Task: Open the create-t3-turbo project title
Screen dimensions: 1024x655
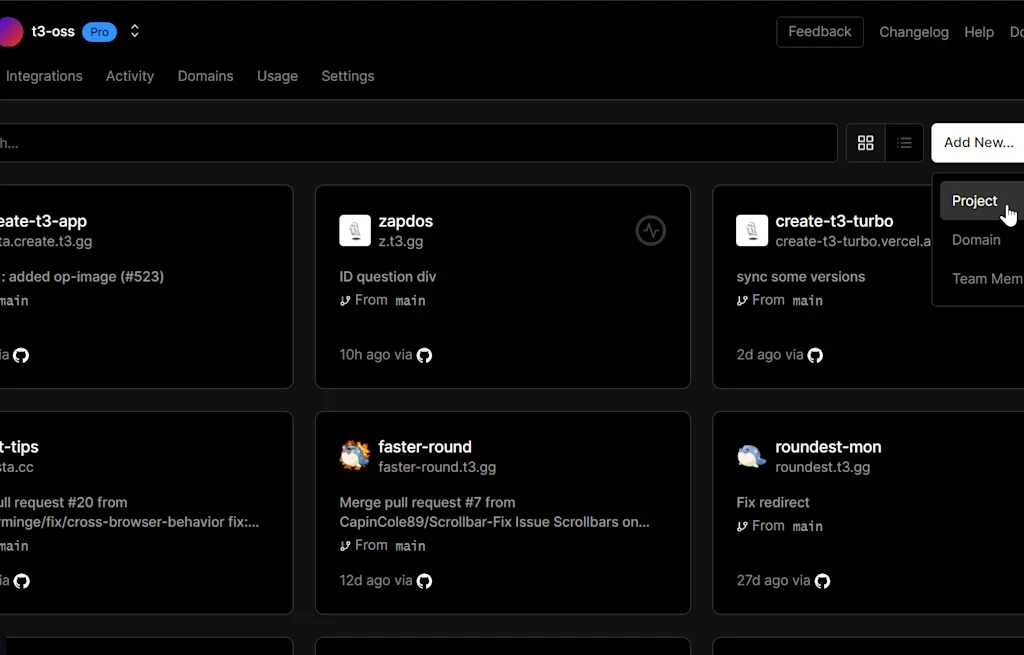Action: [x=834, y=221]
